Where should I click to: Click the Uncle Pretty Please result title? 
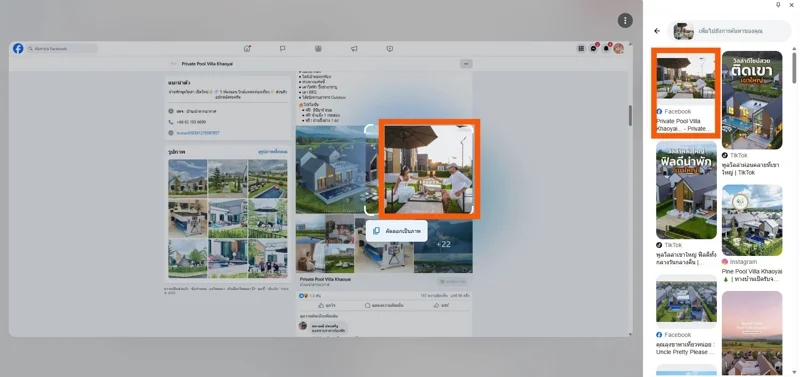pos(686,348)
